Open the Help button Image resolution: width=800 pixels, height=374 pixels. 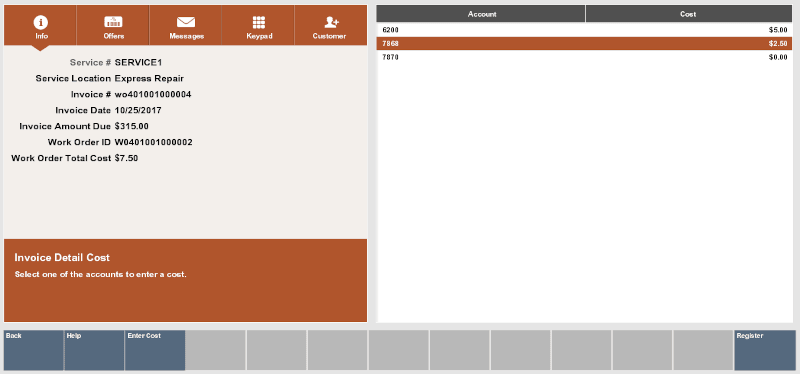click(x=94, y=350)
